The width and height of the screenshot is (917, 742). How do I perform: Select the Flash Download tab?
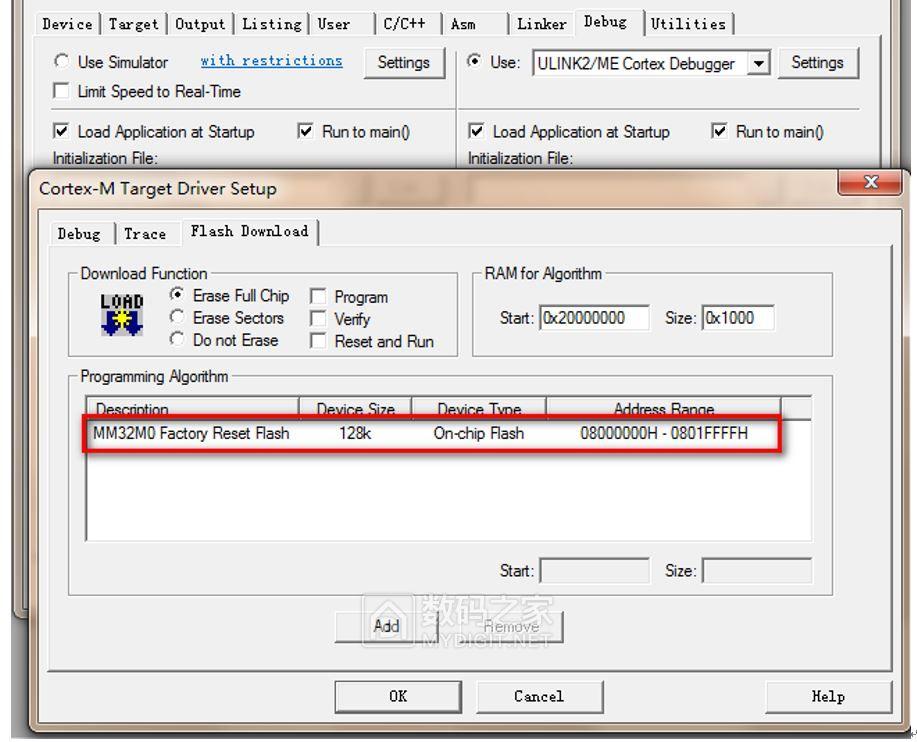pos(249,232)
